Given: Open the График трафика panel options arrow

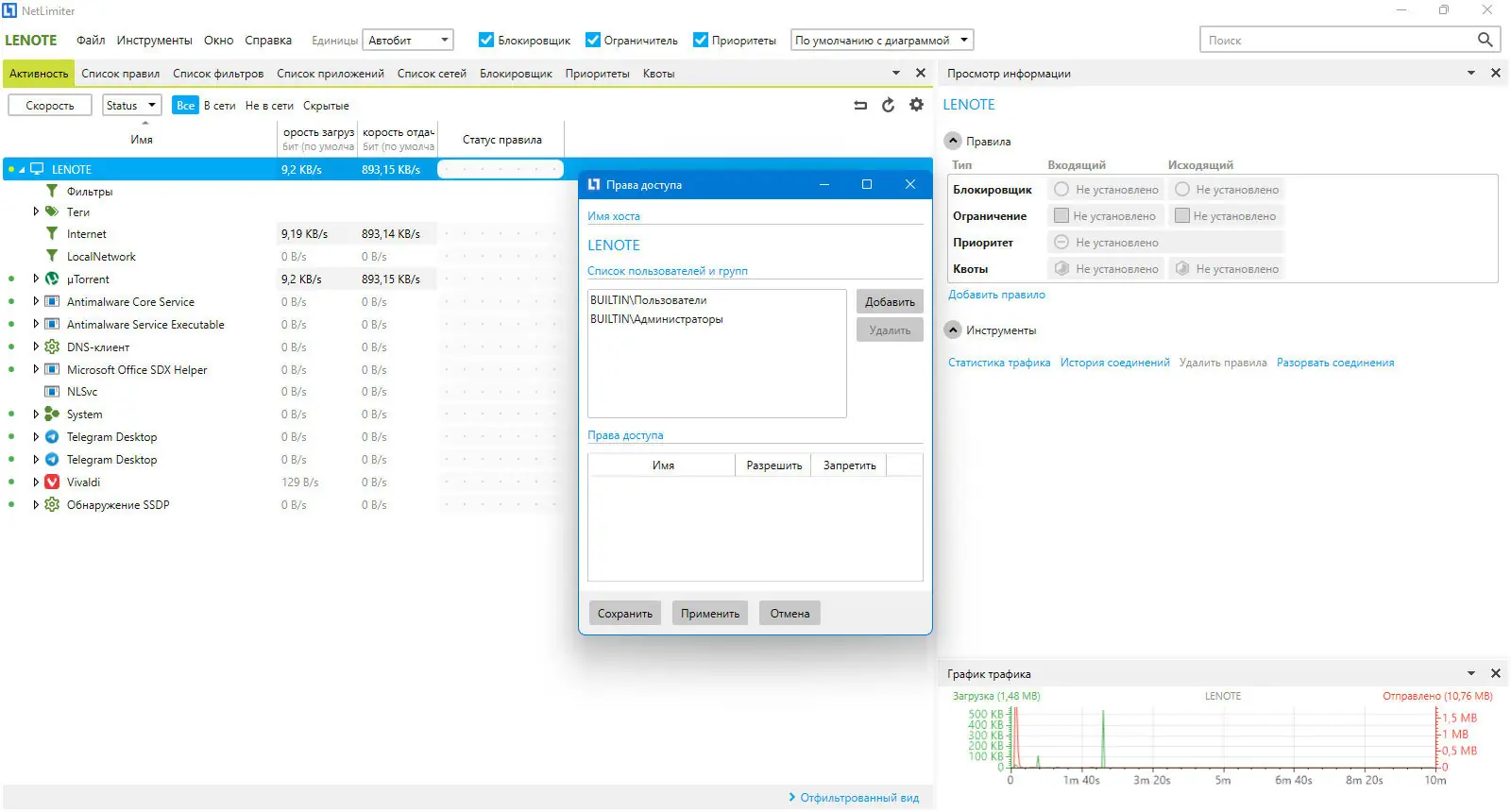Looking at the screenshot, I should pyautogui.click(x=1470, y=673).
